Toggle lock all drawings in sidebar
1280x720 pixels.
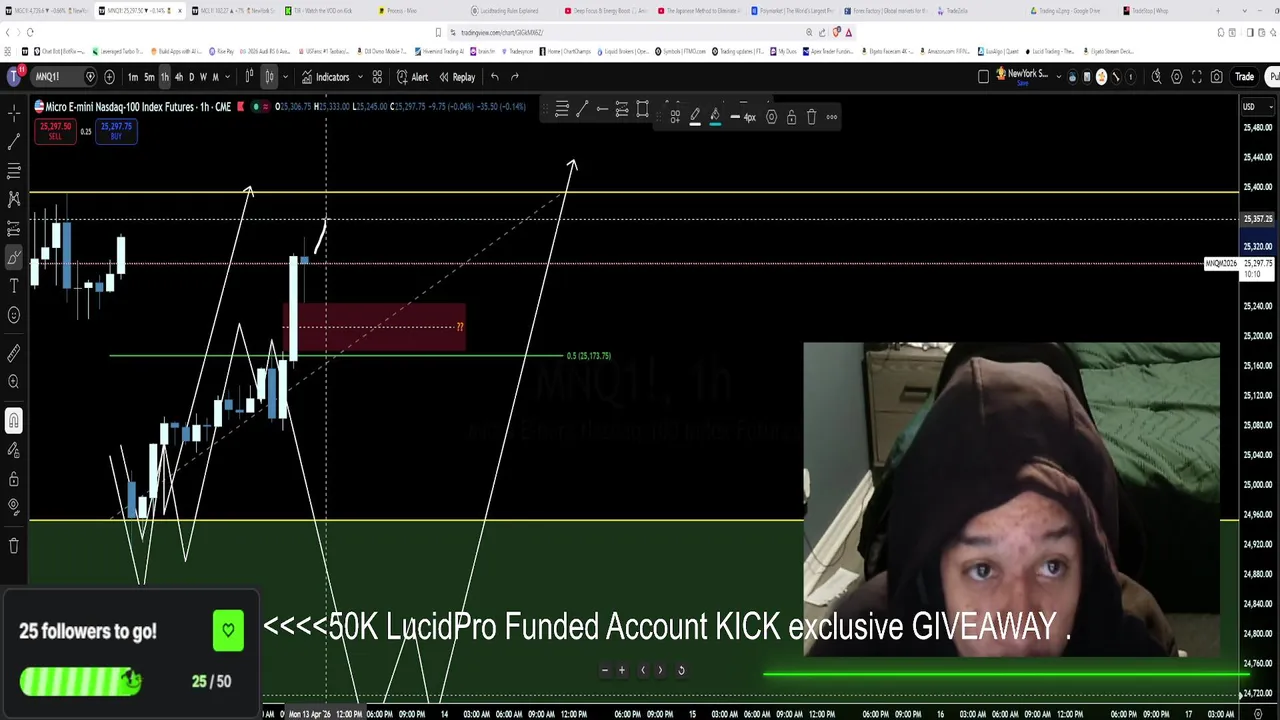point(14,479)
